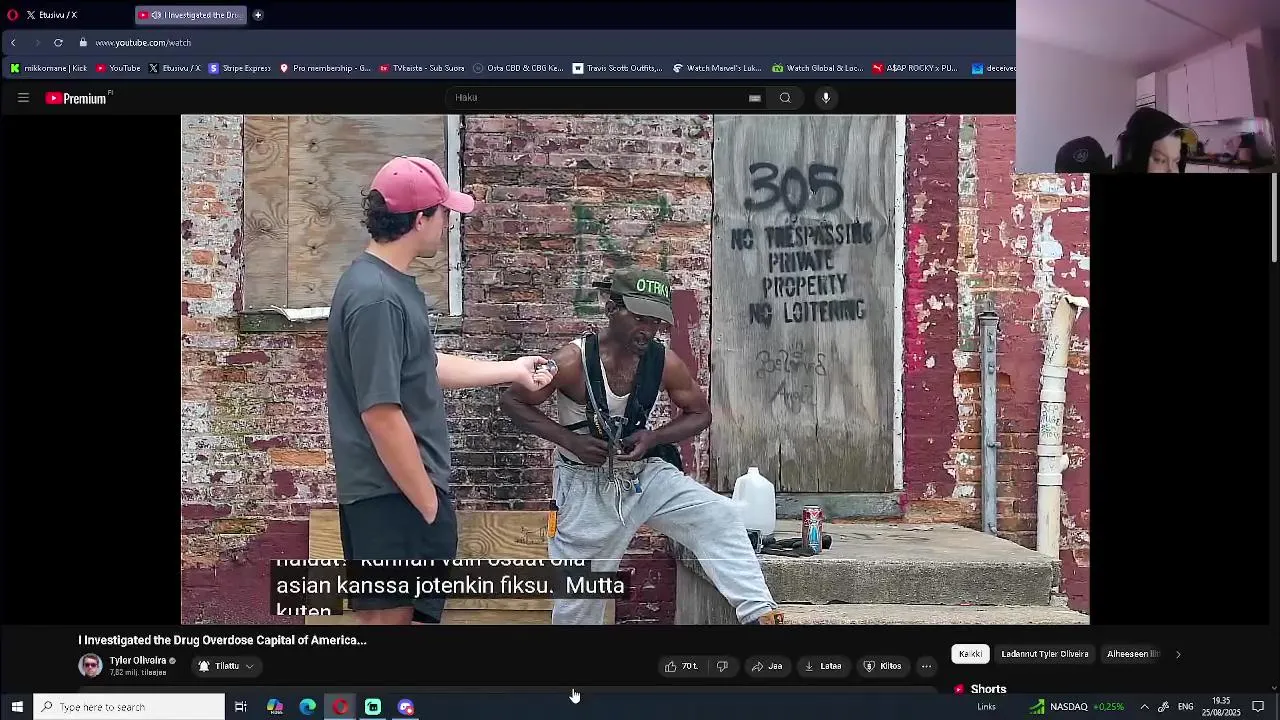The image size is (1280, 720).
Task: Select the I Investigated the Drug tab
Action: coord(190,15)
